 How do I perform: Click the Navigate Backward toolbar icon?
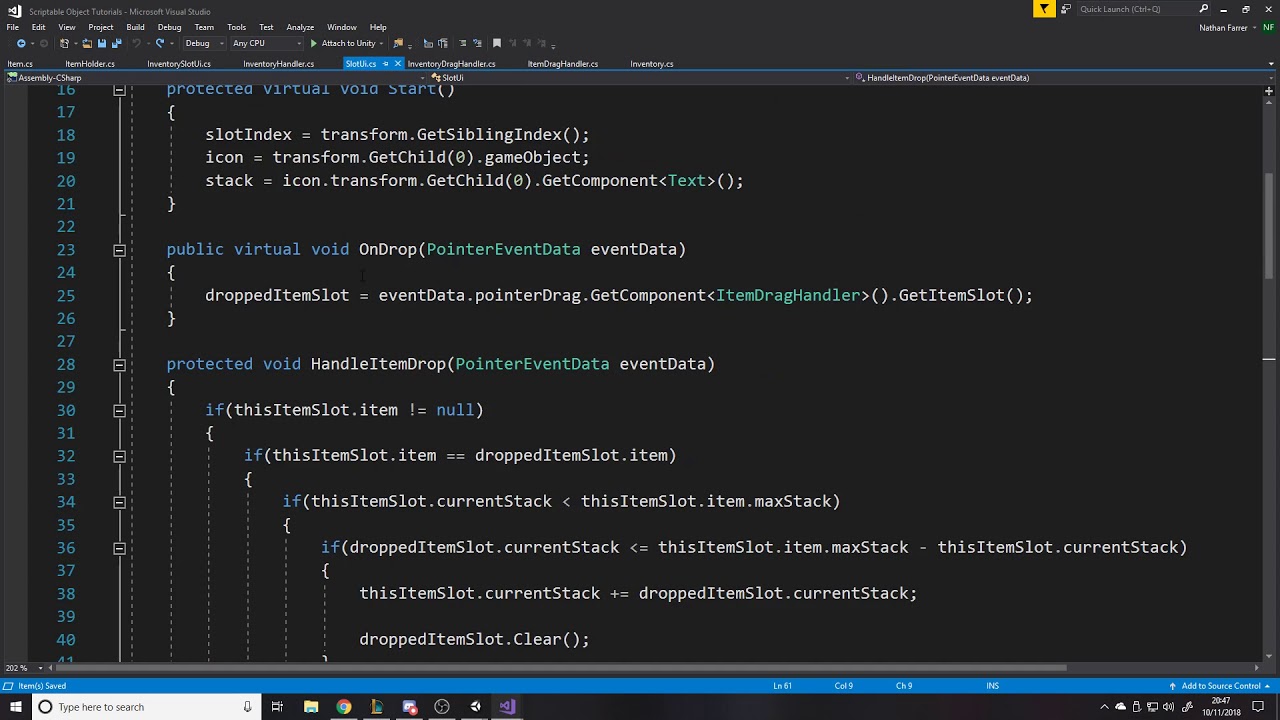coord(21,43)
